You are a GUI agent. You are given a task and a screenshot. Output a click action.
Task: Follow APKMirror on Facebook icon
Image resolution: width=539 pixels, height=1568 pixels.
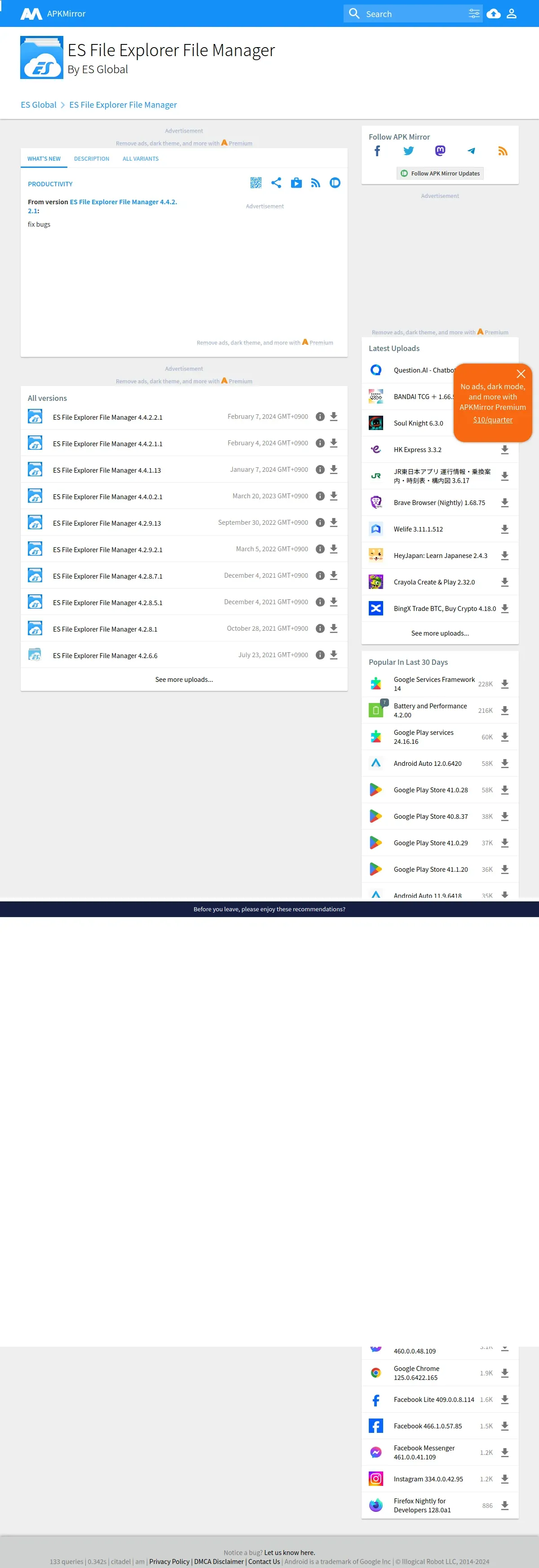(377, 151)
